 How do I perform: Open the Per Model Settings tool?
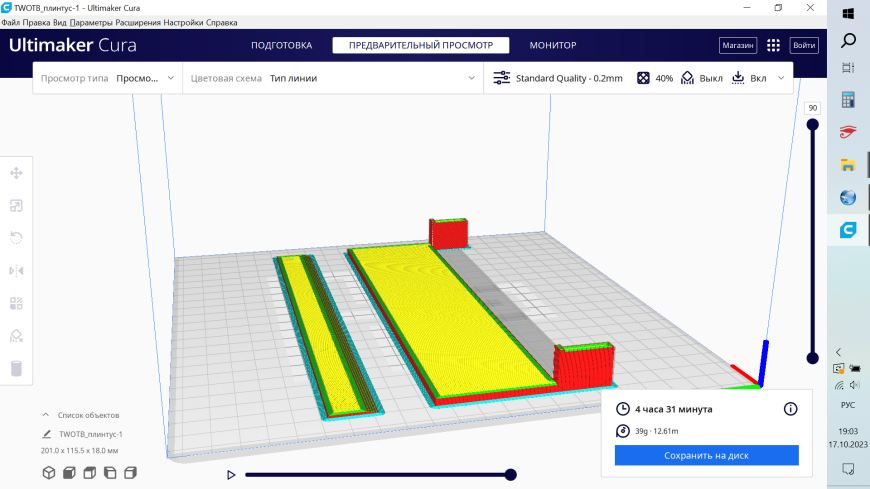coord(16,304)
